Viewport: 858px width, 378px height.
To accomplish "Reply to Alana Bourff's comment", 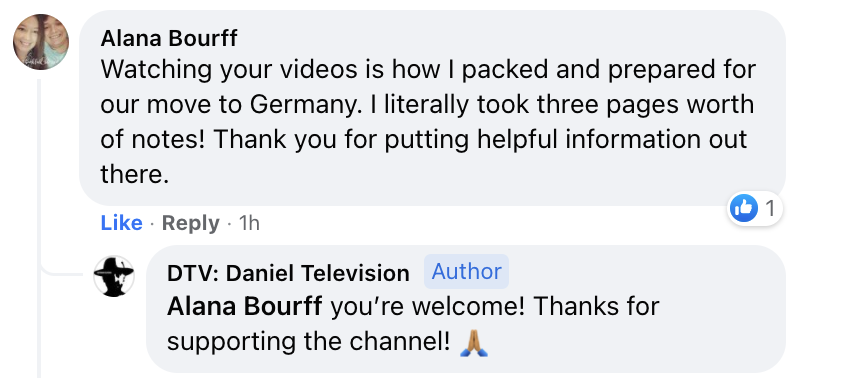I will (190, 223).
